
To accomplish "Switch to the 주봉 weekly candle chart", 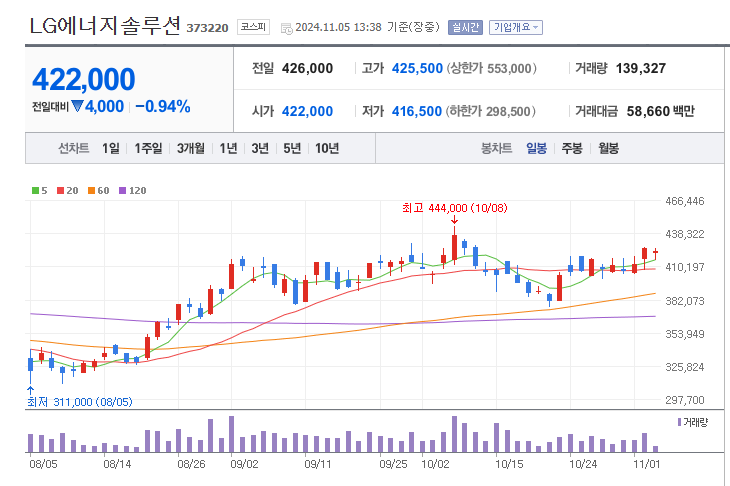I will pyautogui.click(x=572, y=148).
